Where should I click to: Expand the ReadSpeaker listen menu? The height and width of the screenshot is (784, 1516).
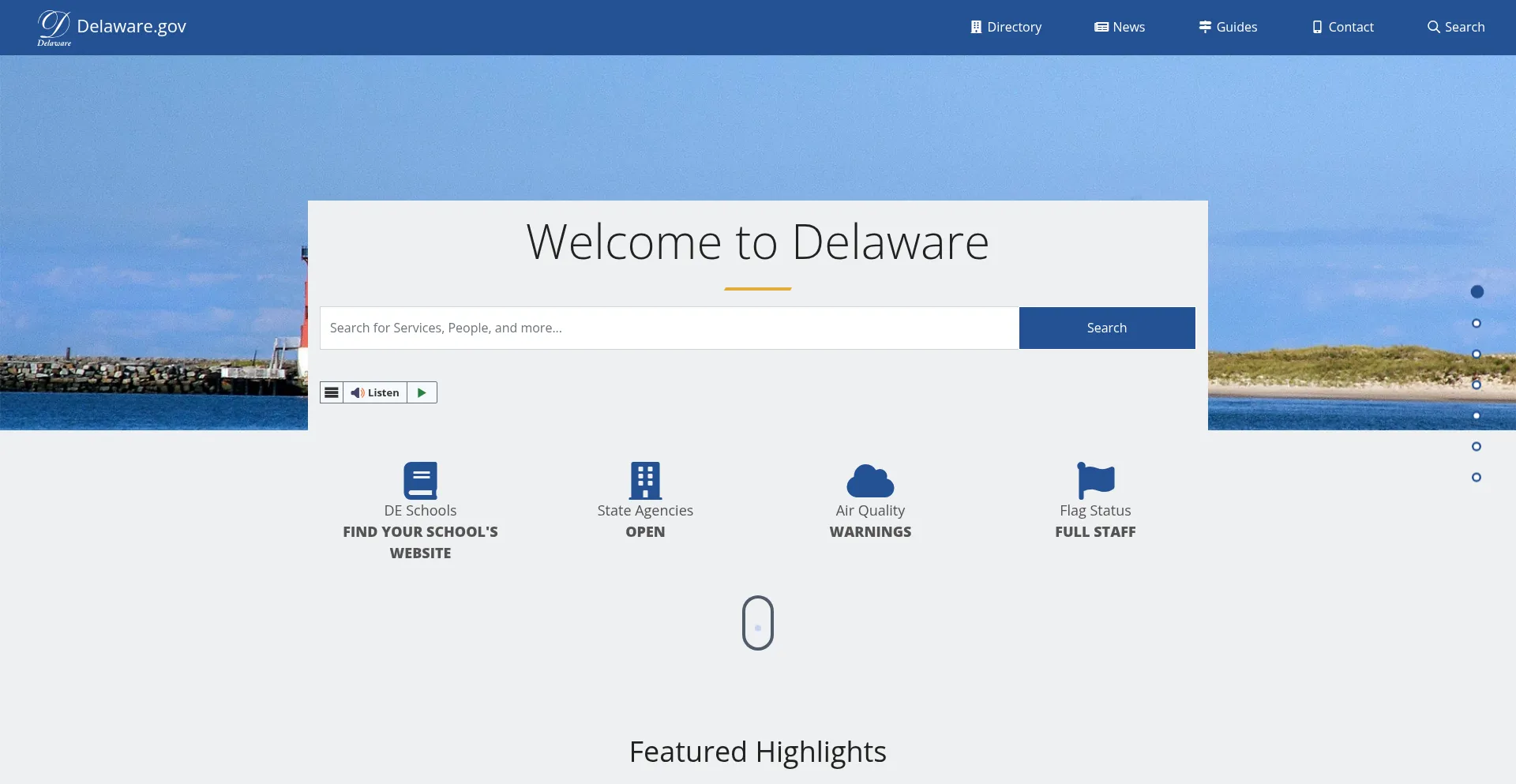point(332,392)
